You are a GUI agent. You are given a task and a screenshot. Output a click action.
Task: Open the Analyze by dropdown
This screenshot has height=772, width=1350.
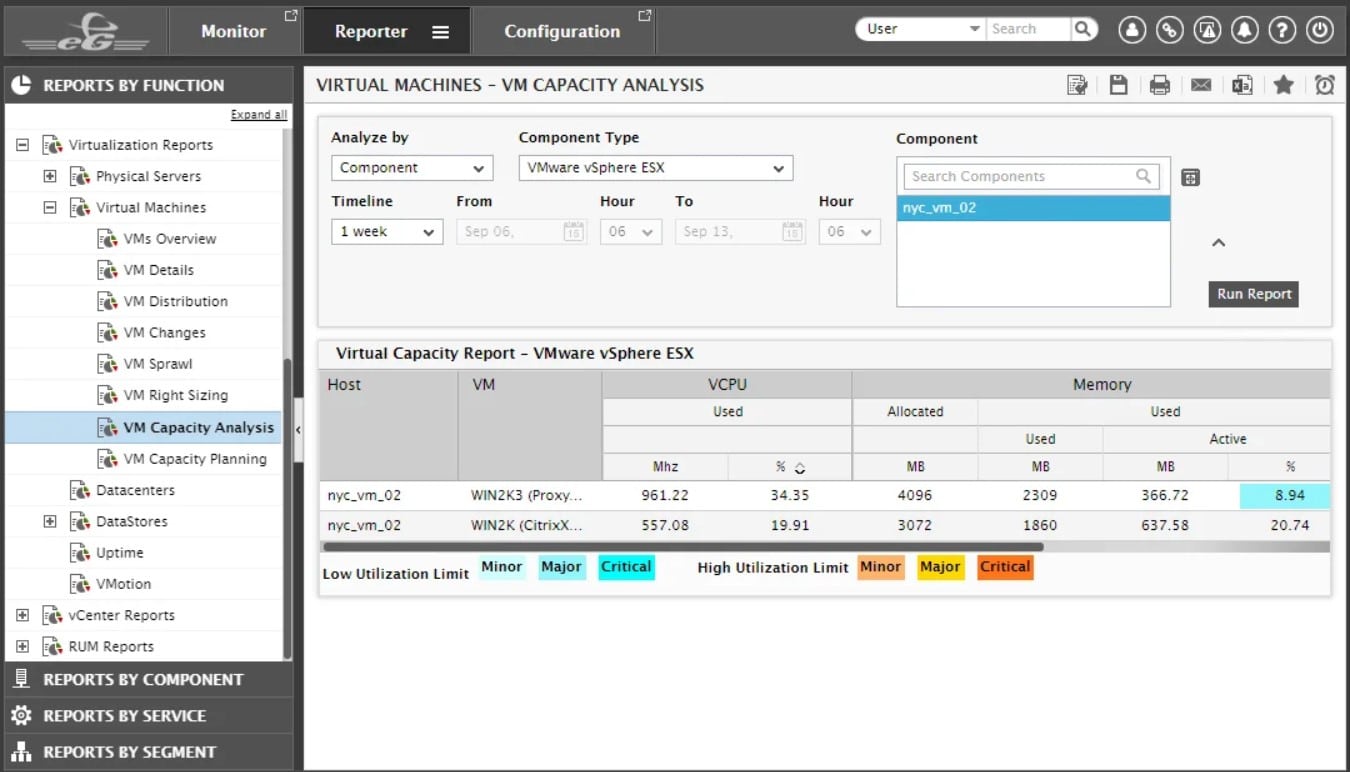point(412,168)
